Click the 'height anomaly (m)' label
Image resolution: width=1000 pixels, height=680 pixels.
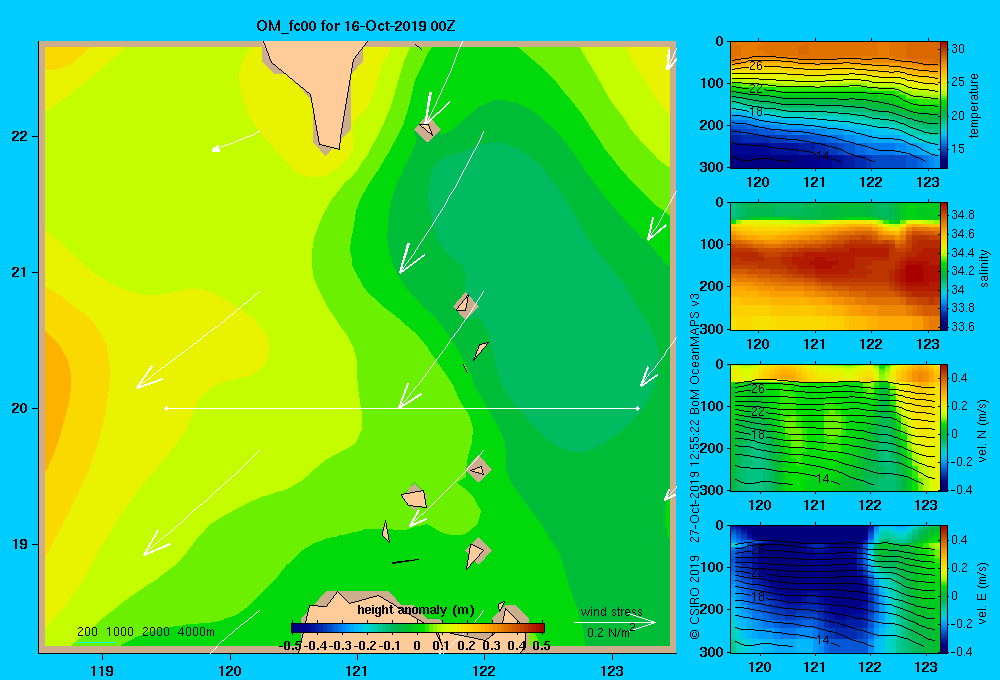tap(416, 610)
